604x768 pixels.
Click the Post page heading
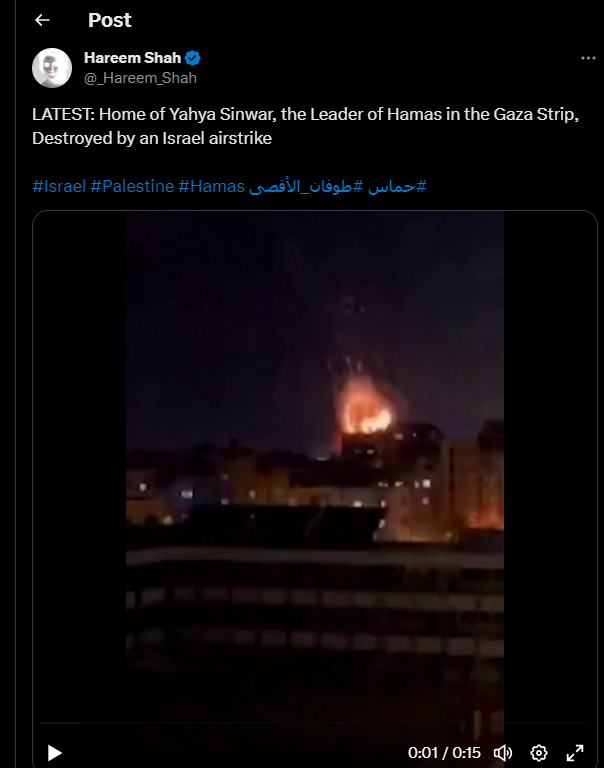click(x=110, y=20)
